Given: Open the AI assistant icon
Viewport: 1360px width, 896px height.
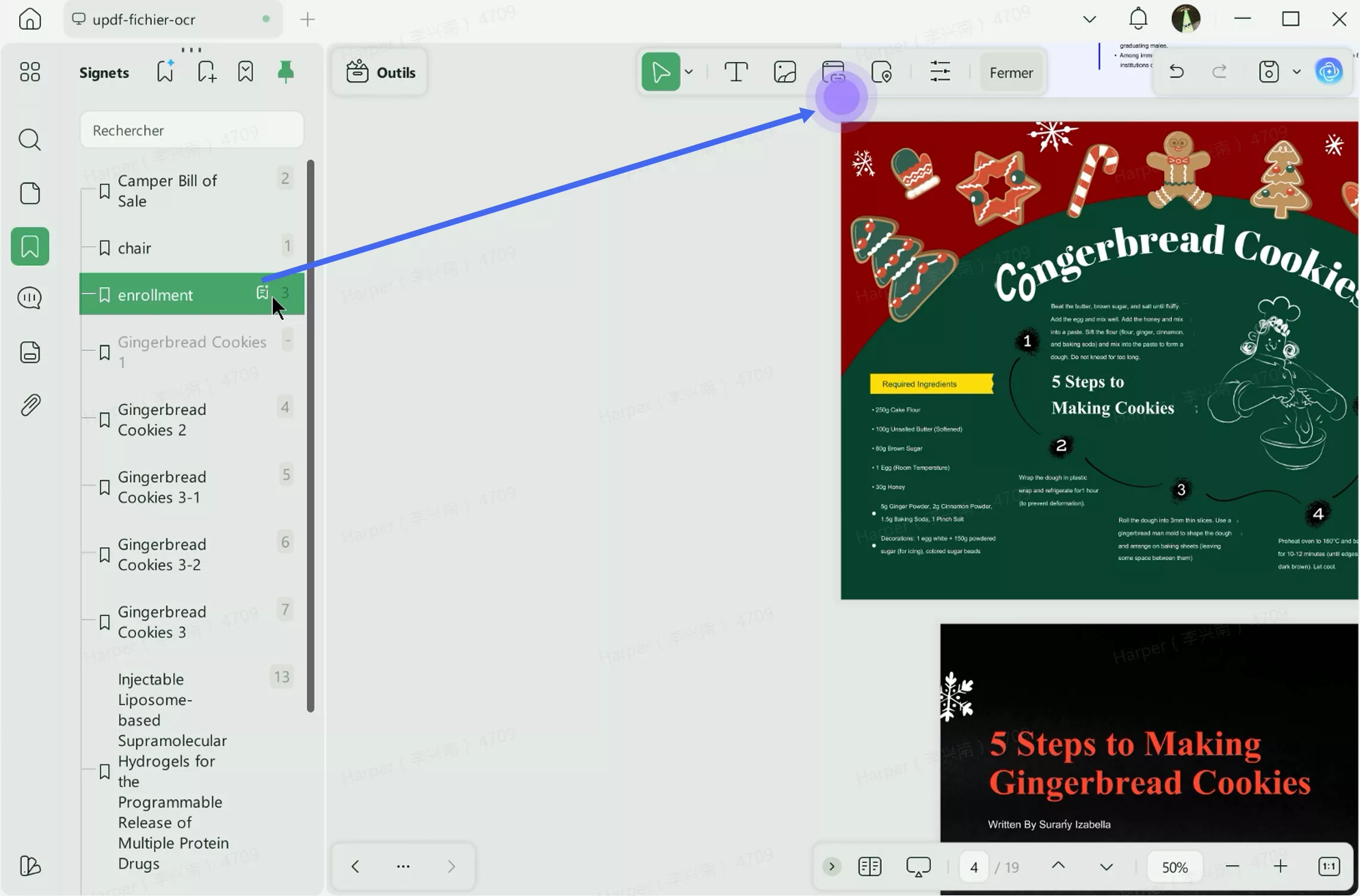Looking at the screenshot, I should pos(1329,72).
